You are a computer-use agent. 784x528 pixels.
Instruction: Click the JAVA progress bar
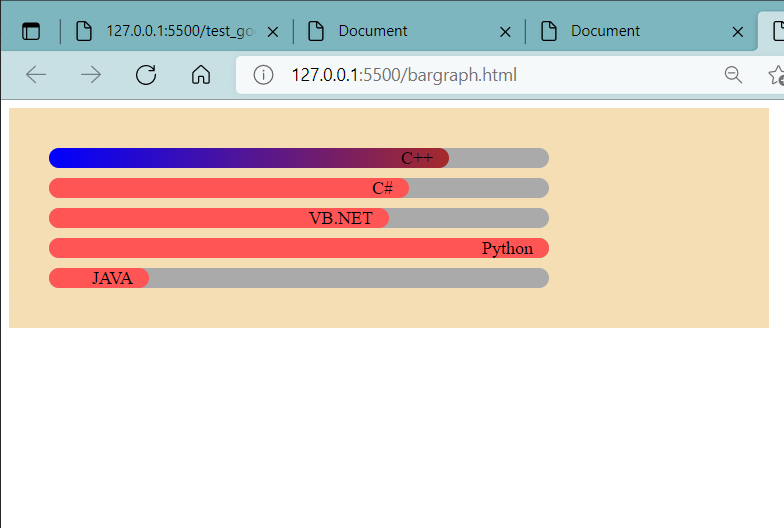pos(99,278)
